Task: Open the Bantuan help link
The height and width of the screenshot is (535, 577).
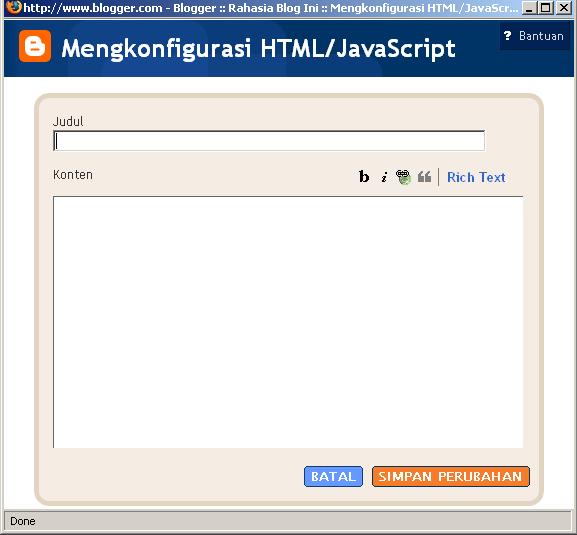Action: (x=541, y=36)
